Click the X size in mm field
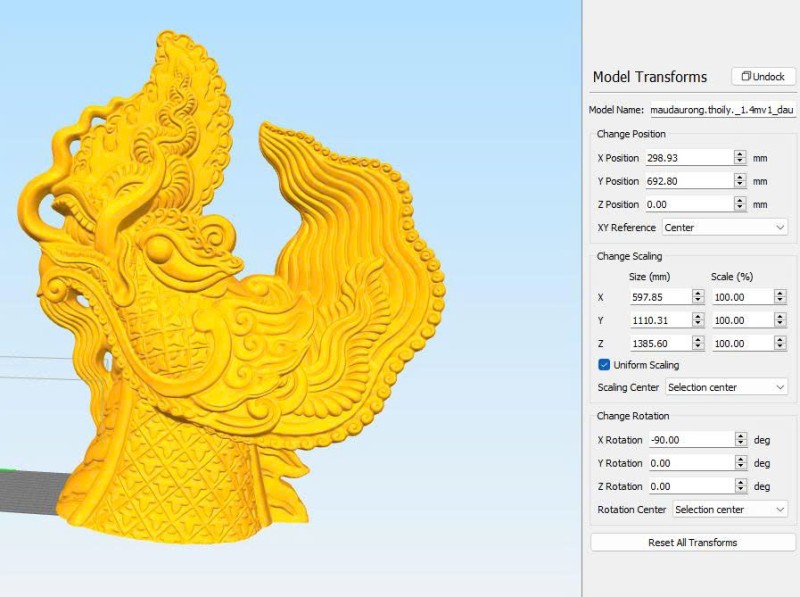The image size is (800, 597). click(x=659, y=297)
